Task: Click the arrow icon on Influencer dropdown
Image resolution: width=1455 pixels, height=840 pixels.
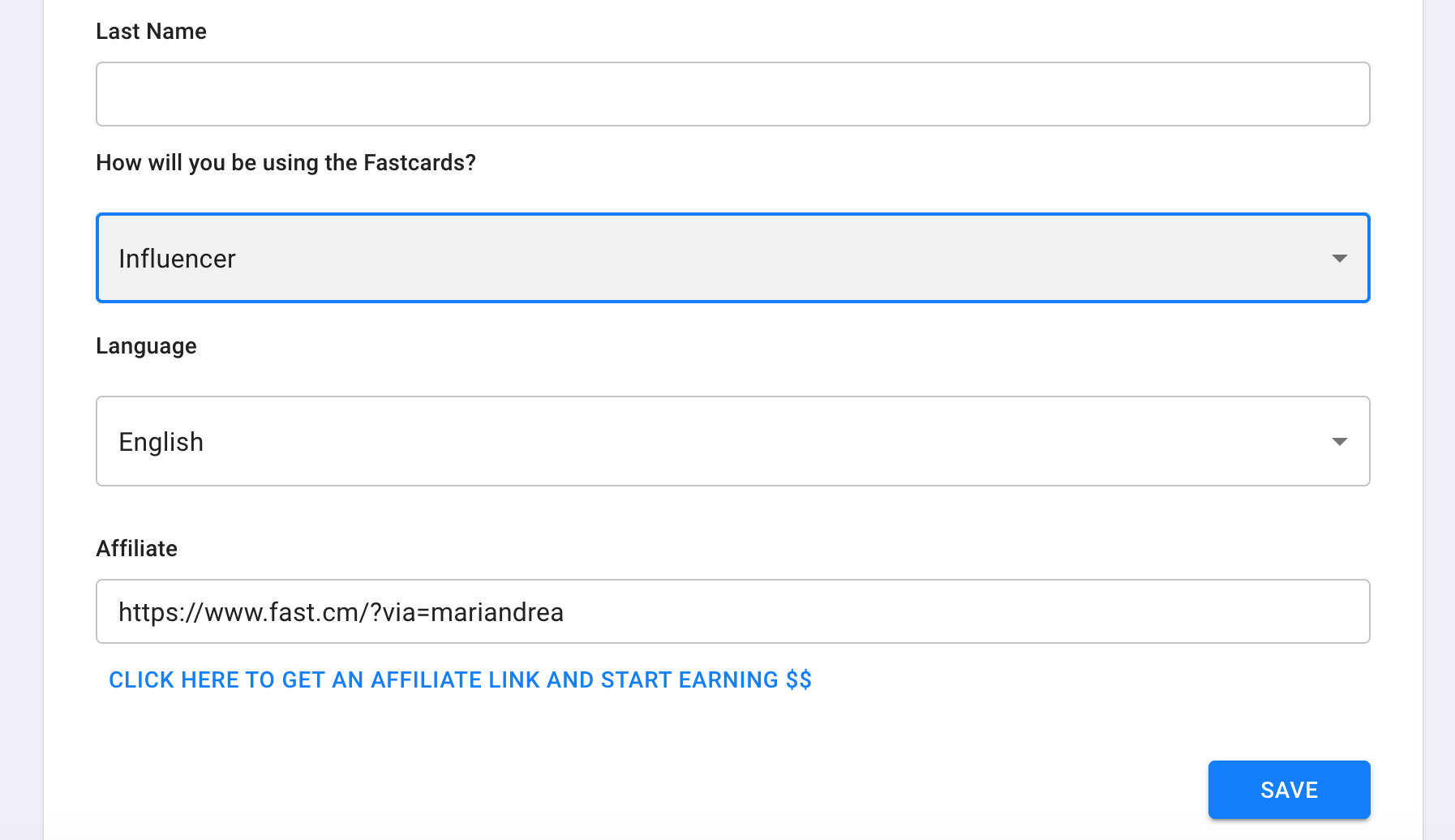Action: [1339, 259]
